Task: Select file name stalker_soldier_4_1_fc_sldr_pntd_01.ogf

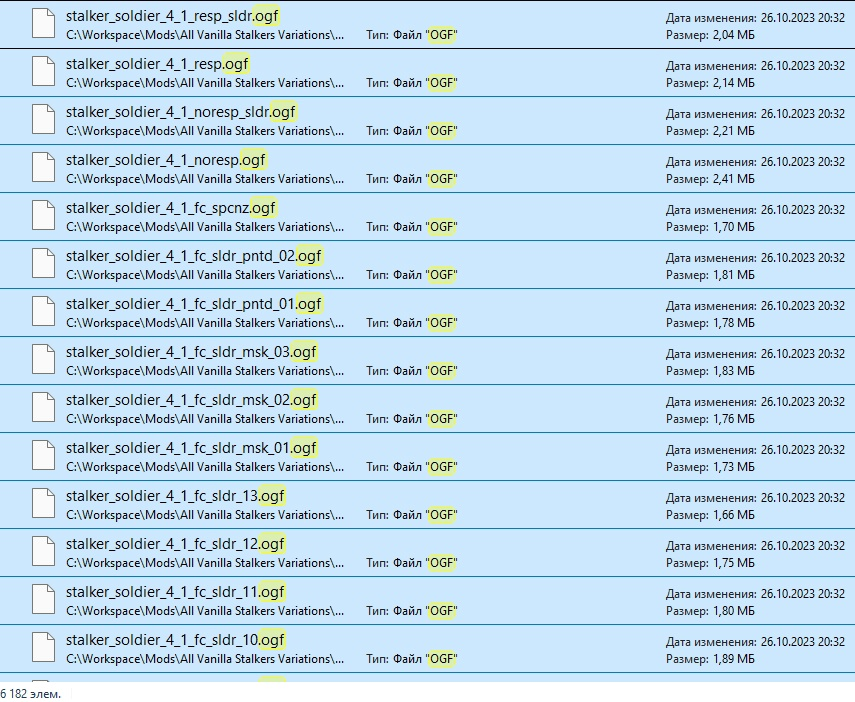Action: point(194,304)
